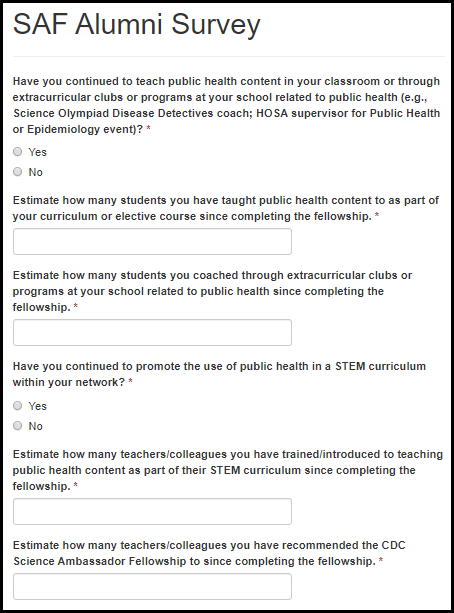
Task: Click the CDC Science Ambassador Fellowship question text
Action: [209, 553]
